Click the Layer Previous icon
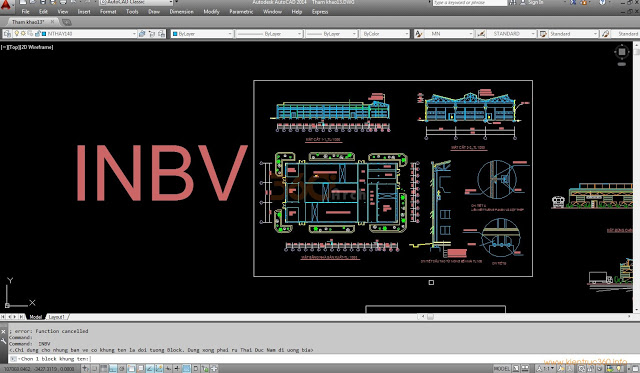The image size is (640, 373). point(152,34)
